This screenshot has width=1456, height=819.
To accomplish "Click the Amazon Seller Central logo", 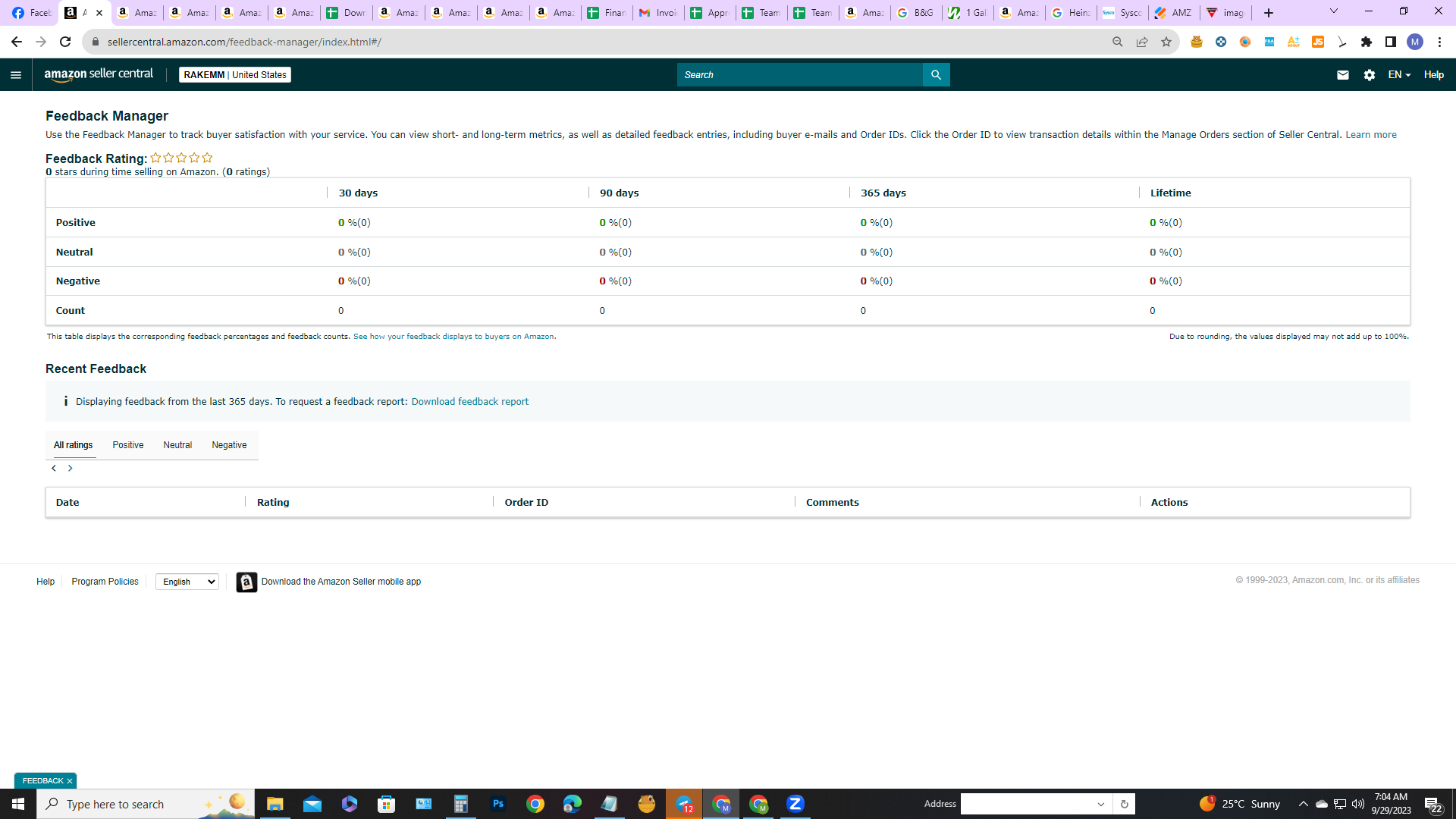I will coord(99,74).
